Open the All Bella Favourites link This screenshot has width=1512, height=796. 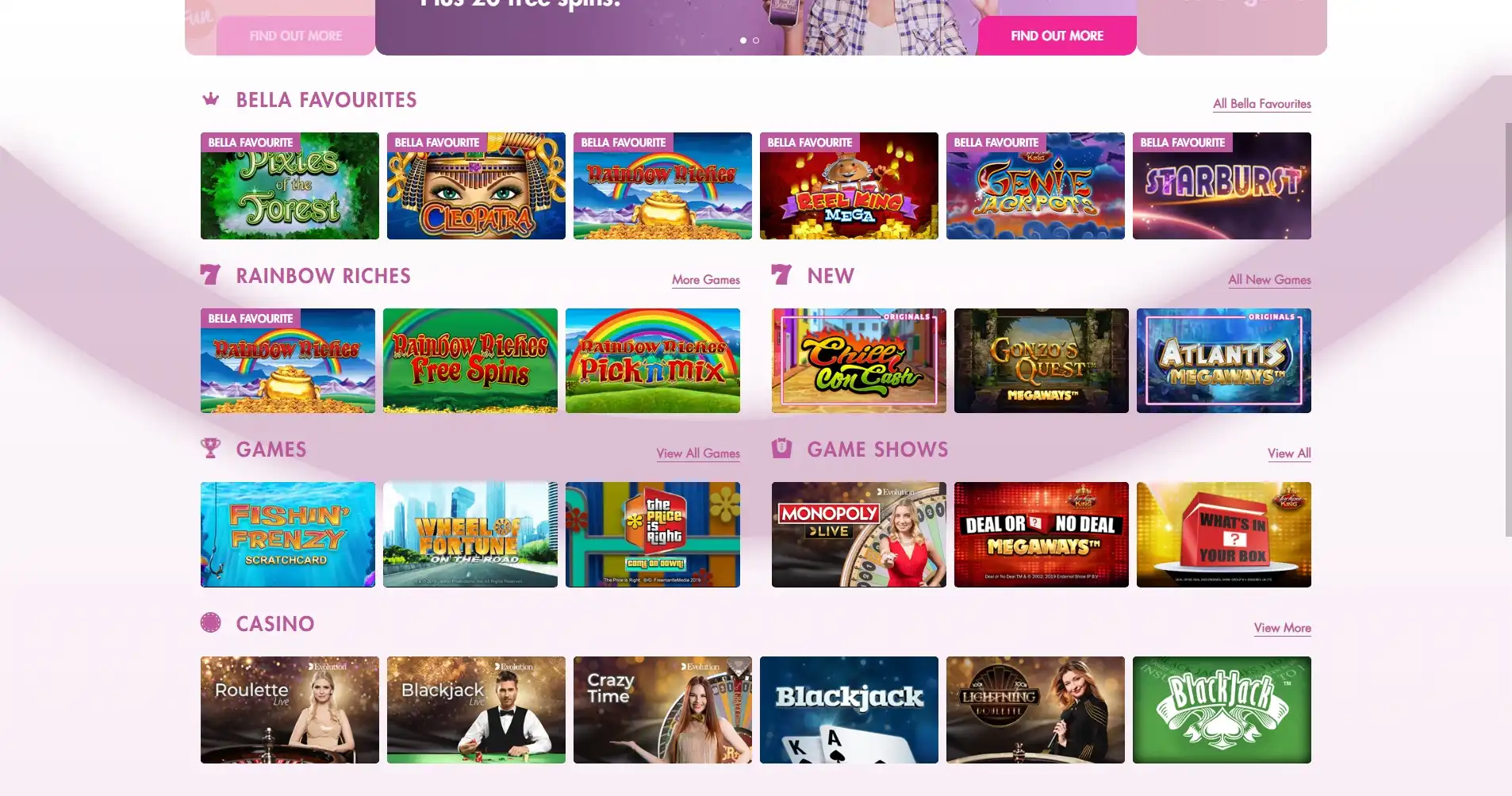coord(1261,104)
